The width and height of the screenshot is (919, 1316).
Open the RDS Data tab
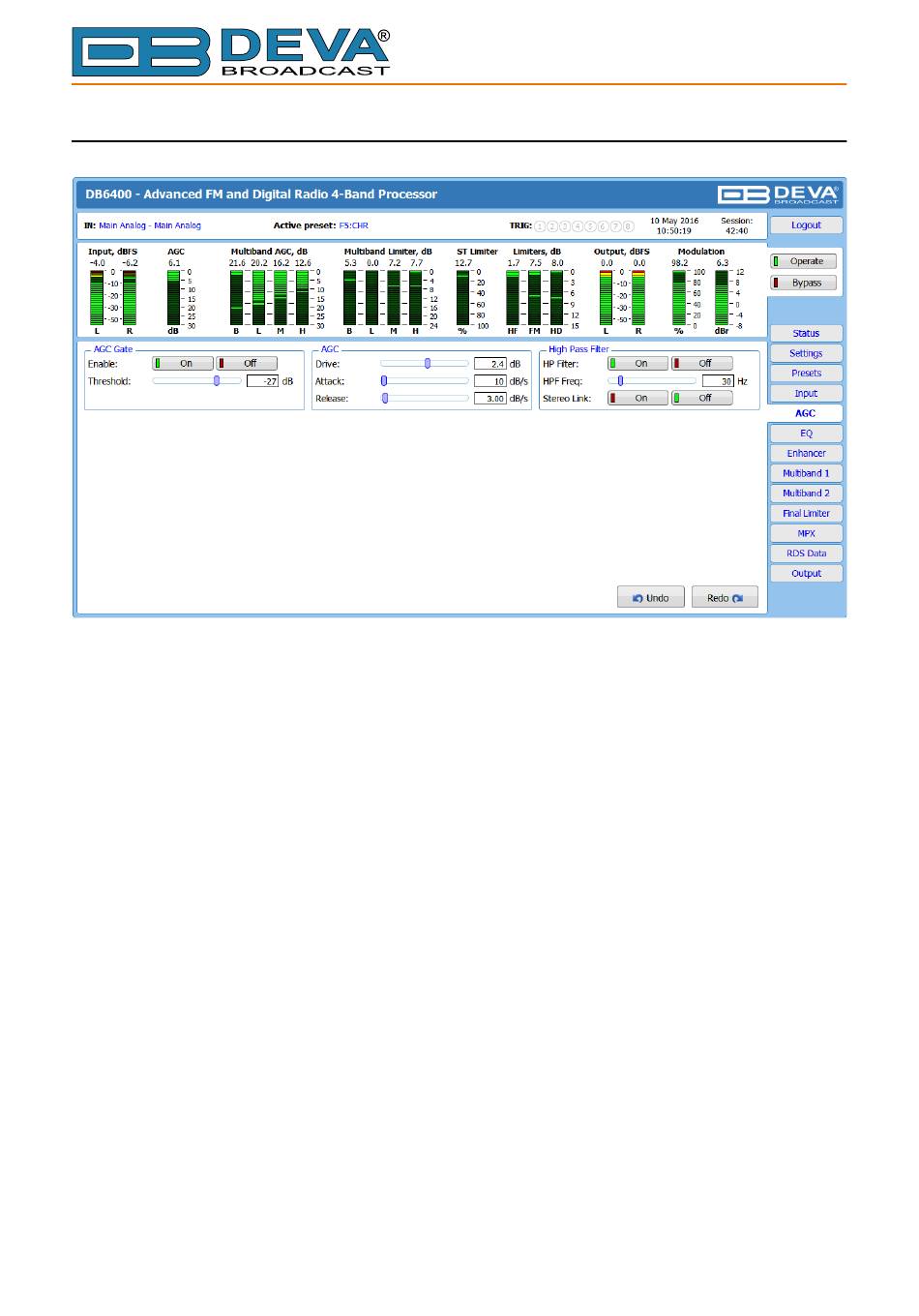pyautogui.click(x=806, y=553)
